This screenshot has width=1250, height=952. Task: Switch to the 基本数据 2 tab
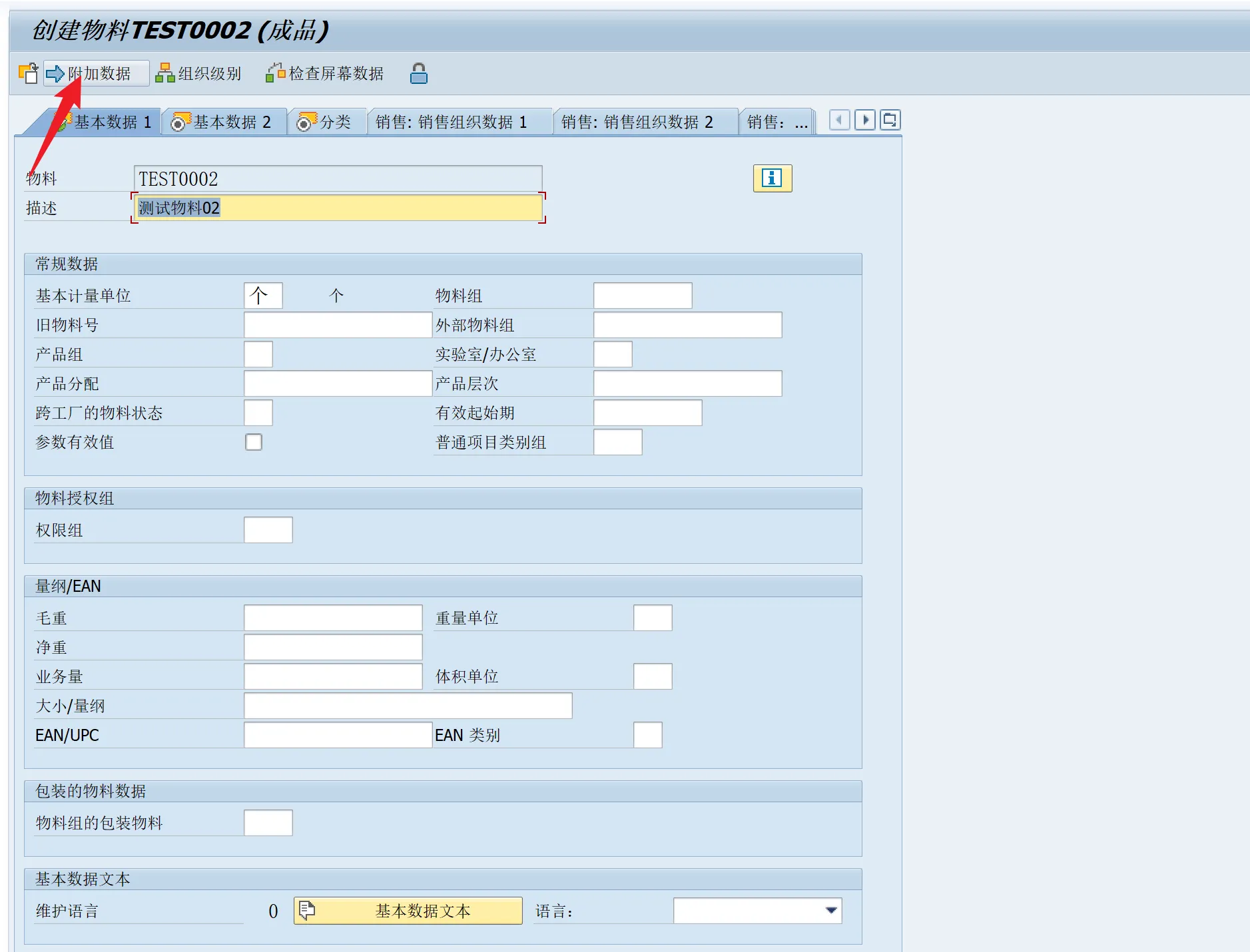coord(223,122)
